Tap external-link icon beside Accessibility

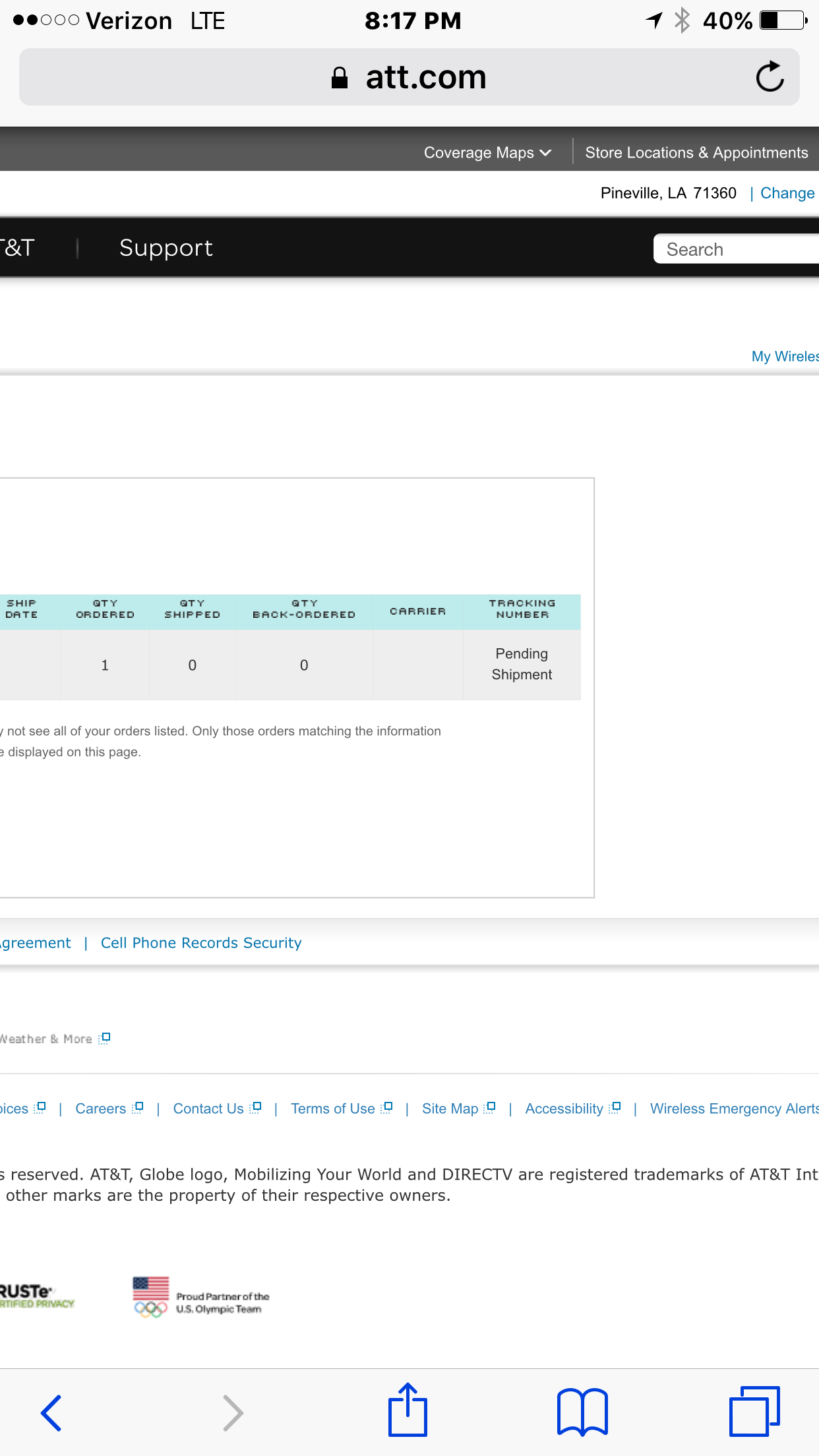615,1108
